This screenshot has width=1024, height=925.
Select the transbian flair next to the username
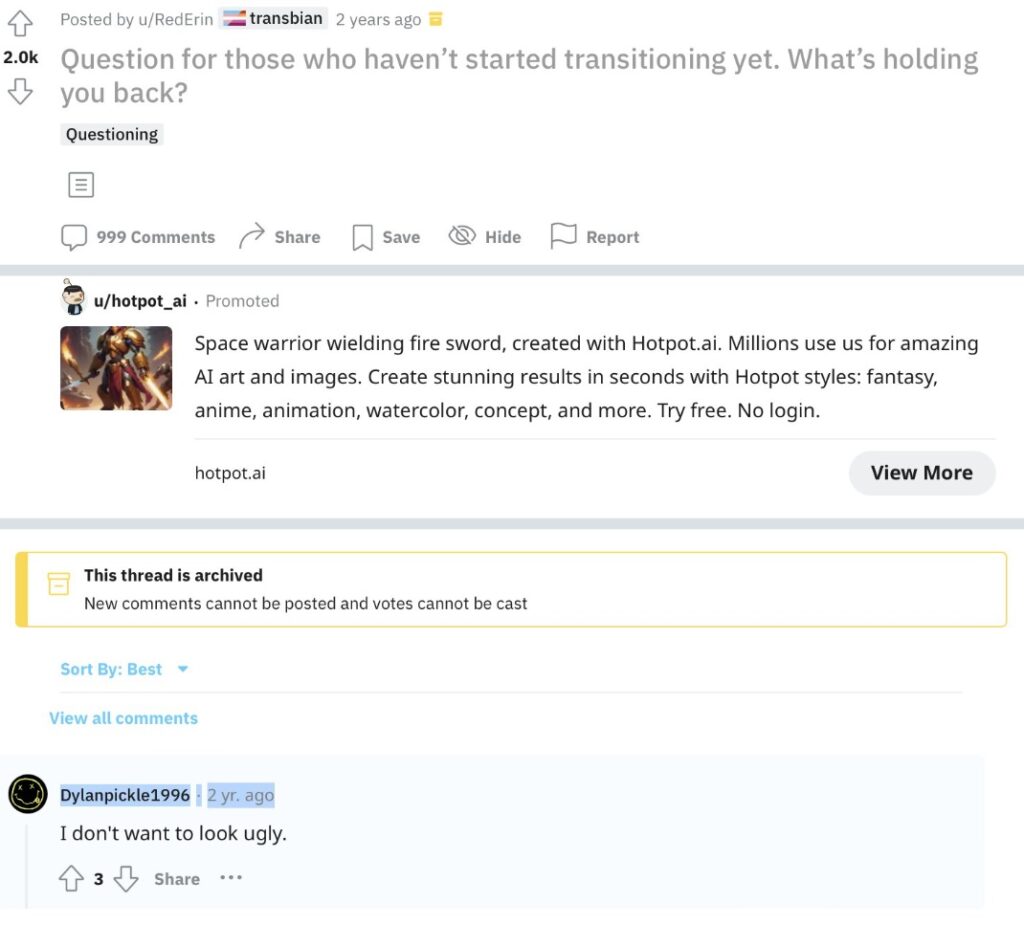(272, 17)
